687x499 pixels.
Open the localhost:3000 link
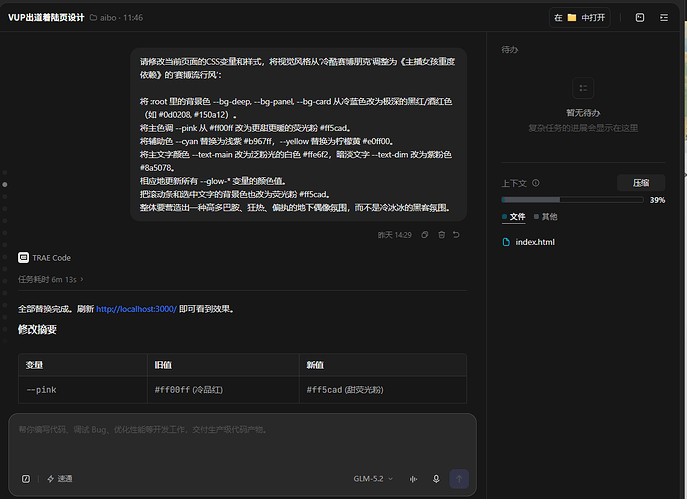pos(136,309)
